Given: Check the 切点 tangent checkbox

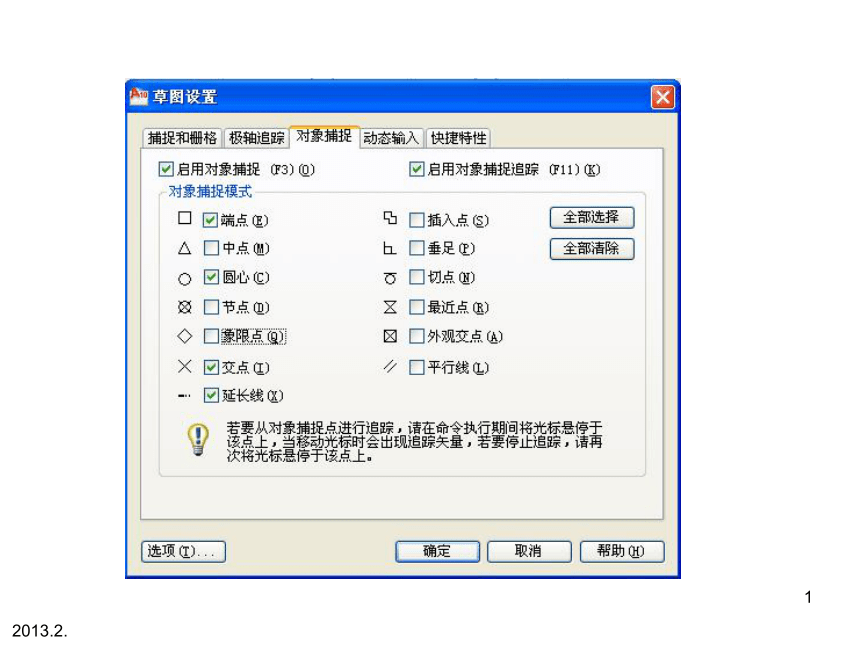Looking at the screenshot, I should (x=417, y=277).
